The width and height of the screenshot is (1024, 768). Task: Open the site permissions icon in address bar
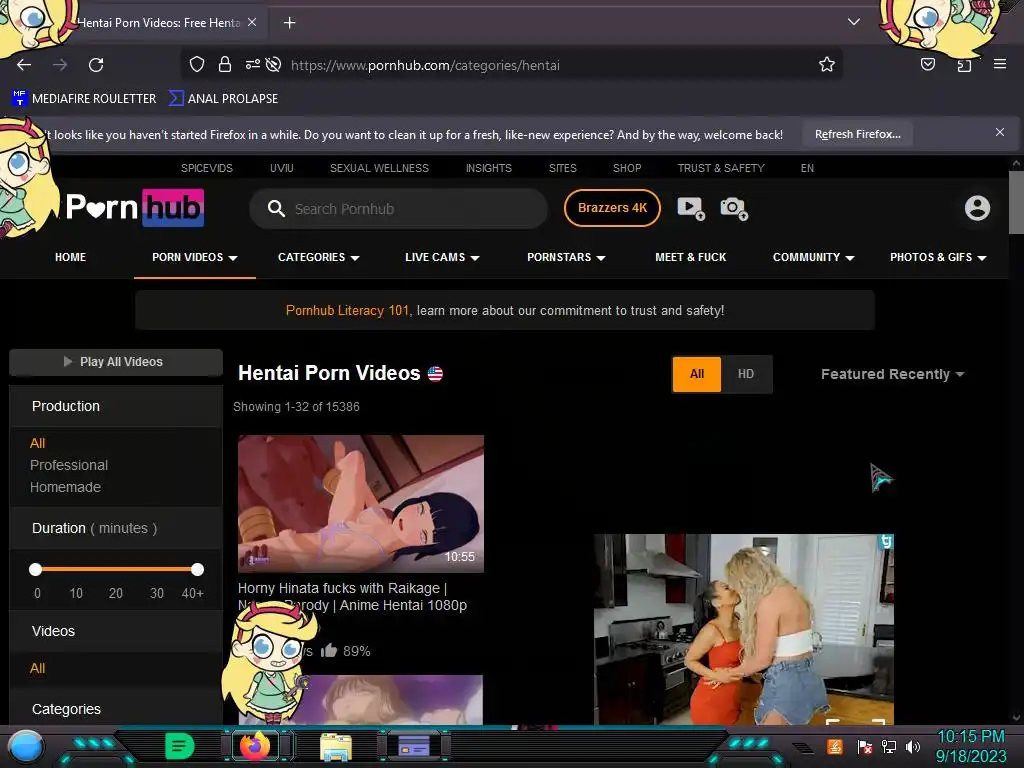(x=253, y=64)
